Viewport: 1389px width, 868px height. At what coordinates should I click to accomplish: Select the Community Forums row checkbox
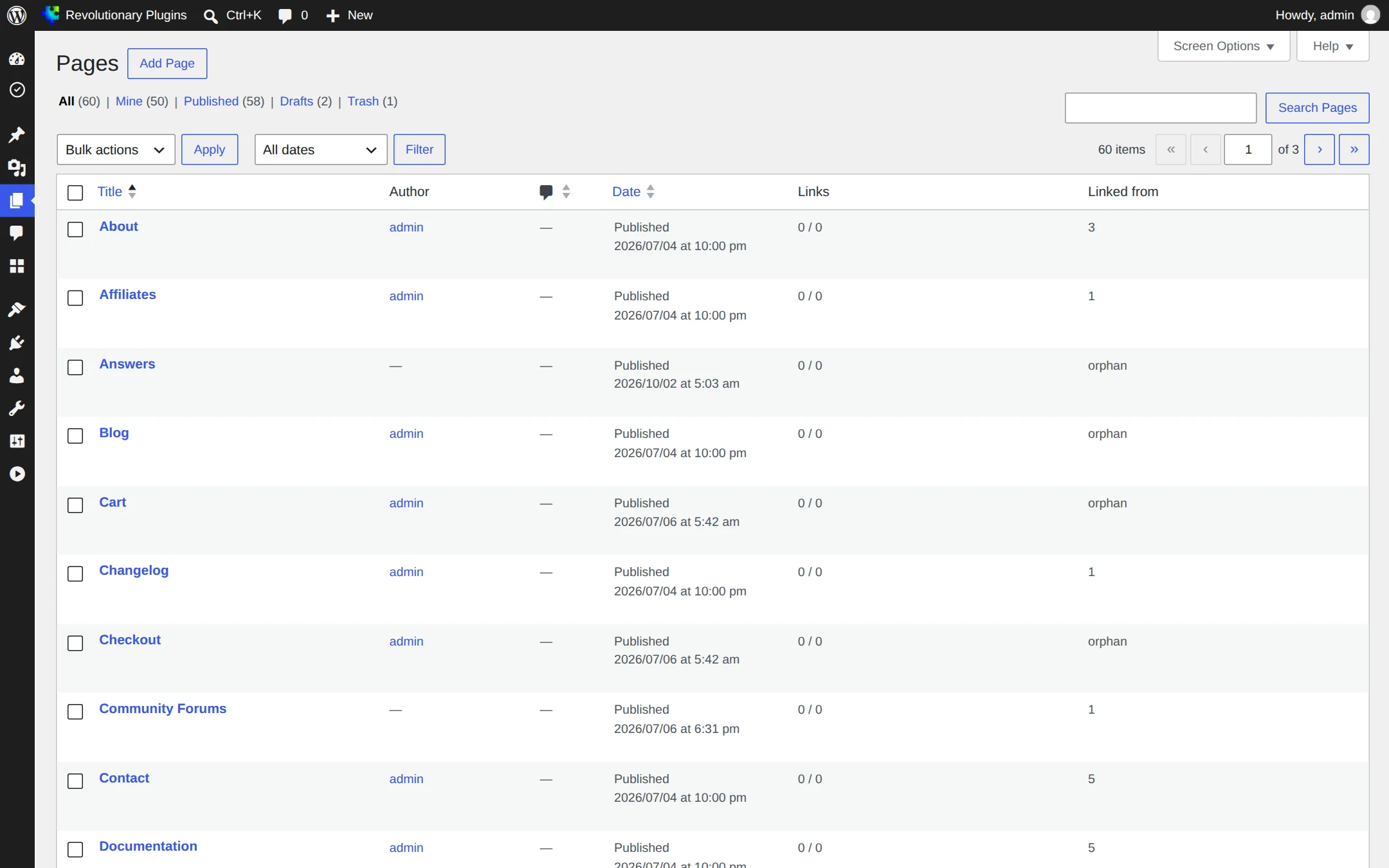point(75,712)
